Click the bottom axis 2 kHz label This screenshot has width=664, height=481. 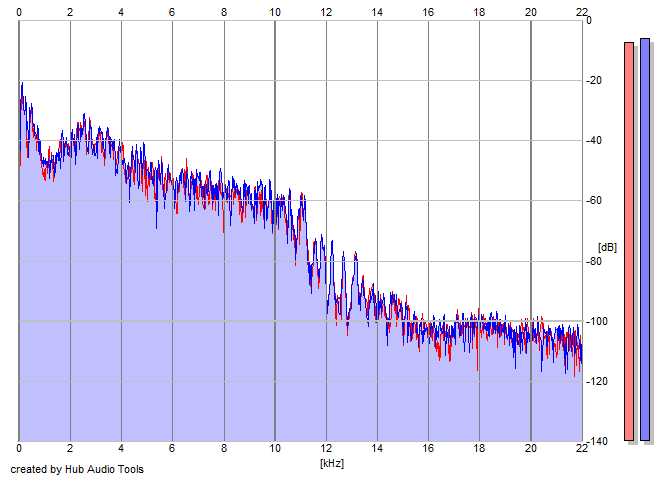pyautogui.click(x=70, y=448)
